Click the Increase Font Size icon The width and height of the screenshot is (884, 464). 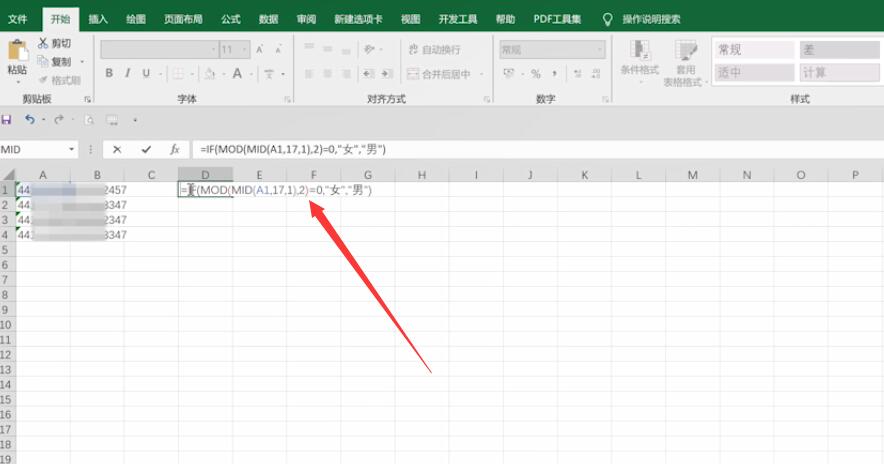point(260,50)
